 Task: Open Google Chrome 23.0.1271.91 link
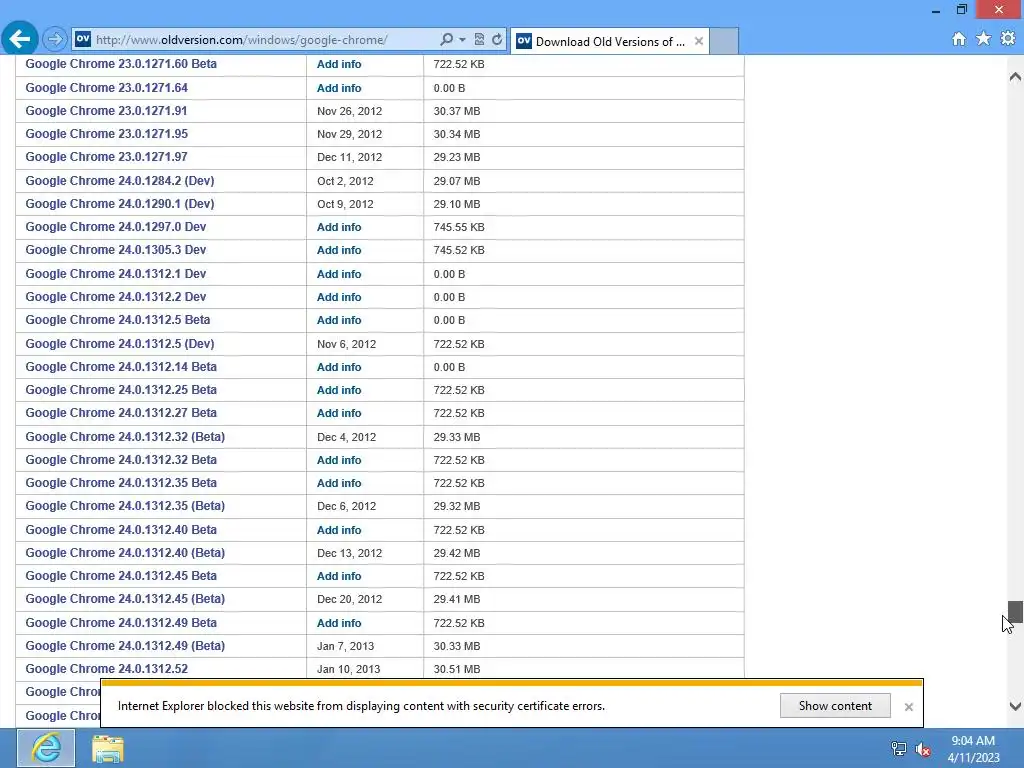pos(106,111)
